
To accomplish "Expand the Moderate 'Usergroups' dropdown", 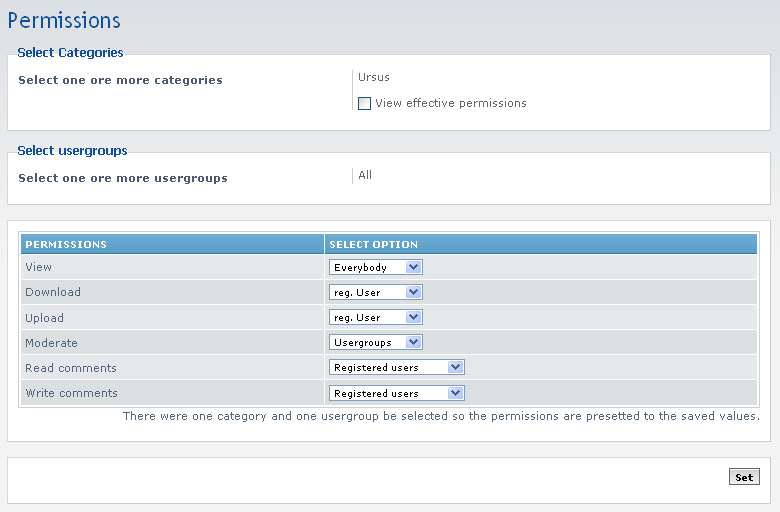I will point(376,342).
